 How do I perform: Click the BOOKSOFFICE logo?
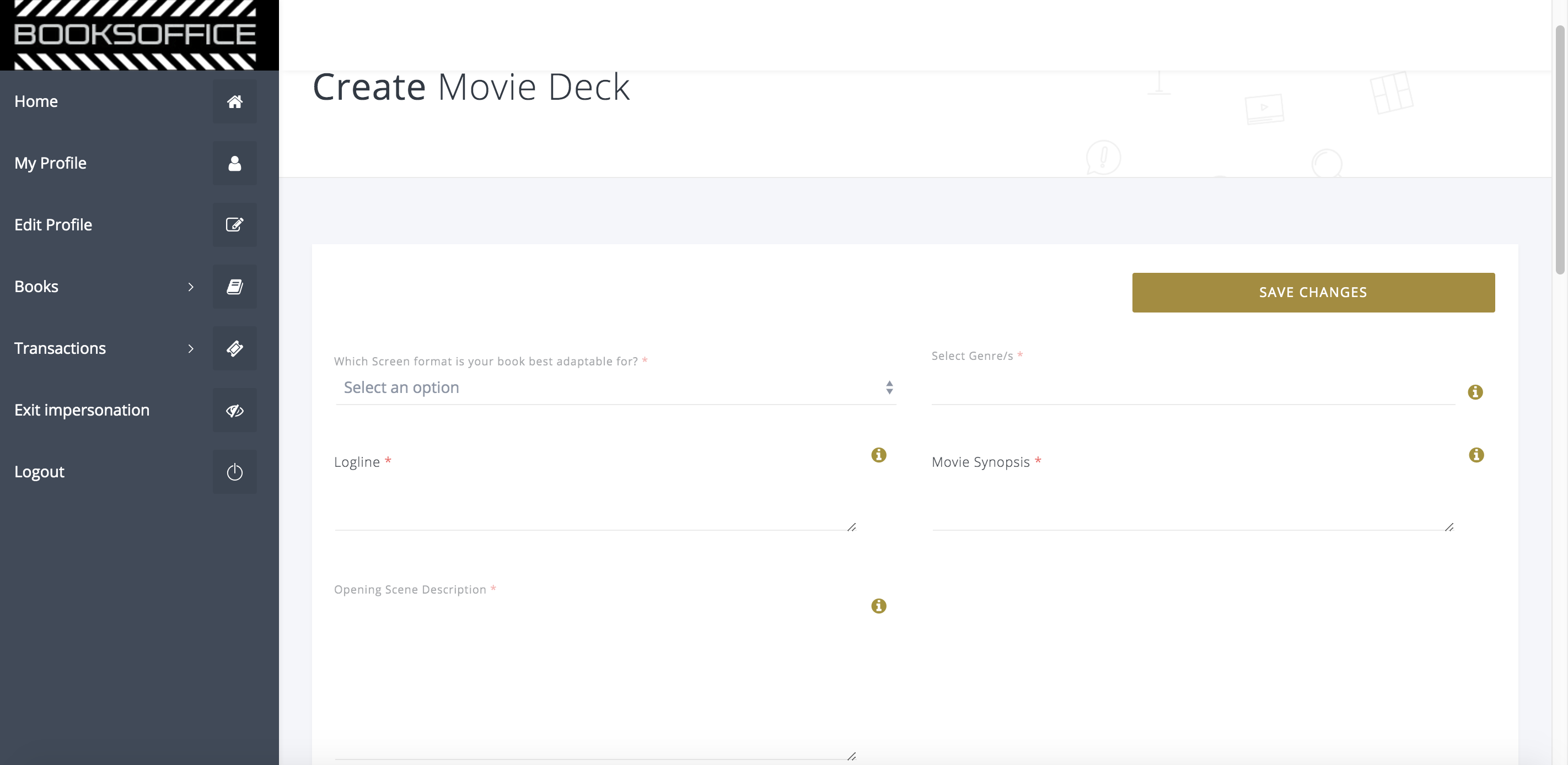click(135, 35)
